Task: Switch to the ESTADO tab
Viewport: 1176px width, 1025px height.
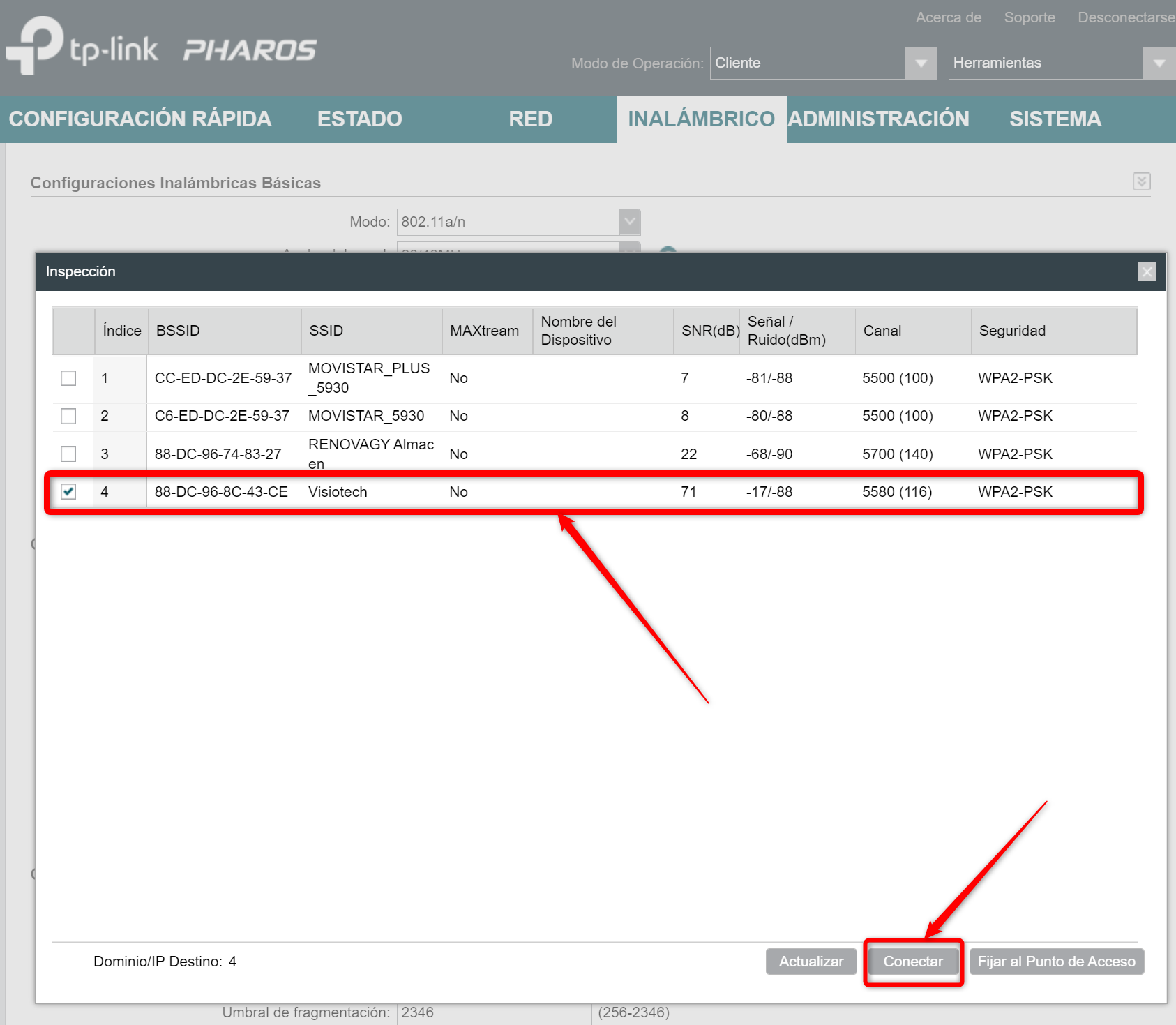Action: coord(360,119)
